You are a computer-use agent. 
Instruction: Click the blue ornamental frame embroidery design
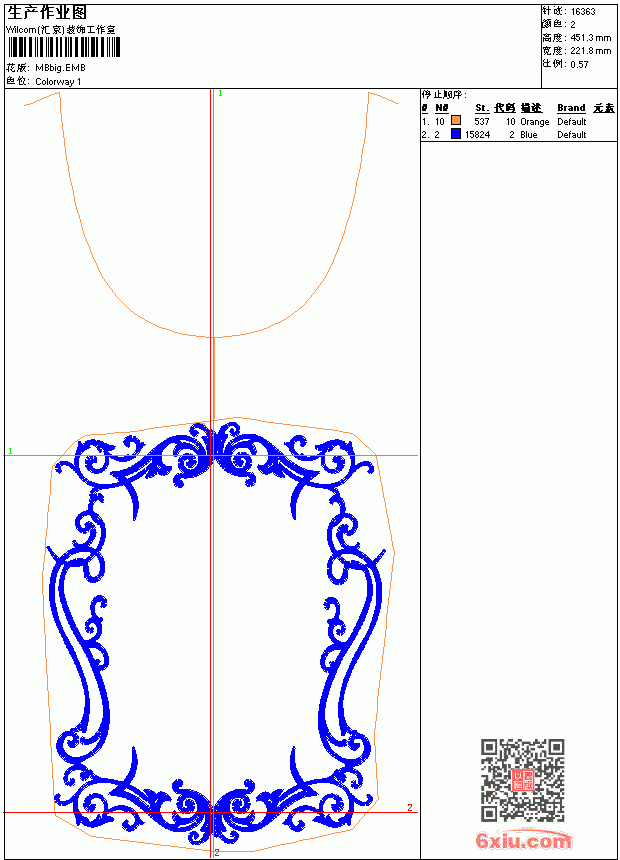coord(214,633)
